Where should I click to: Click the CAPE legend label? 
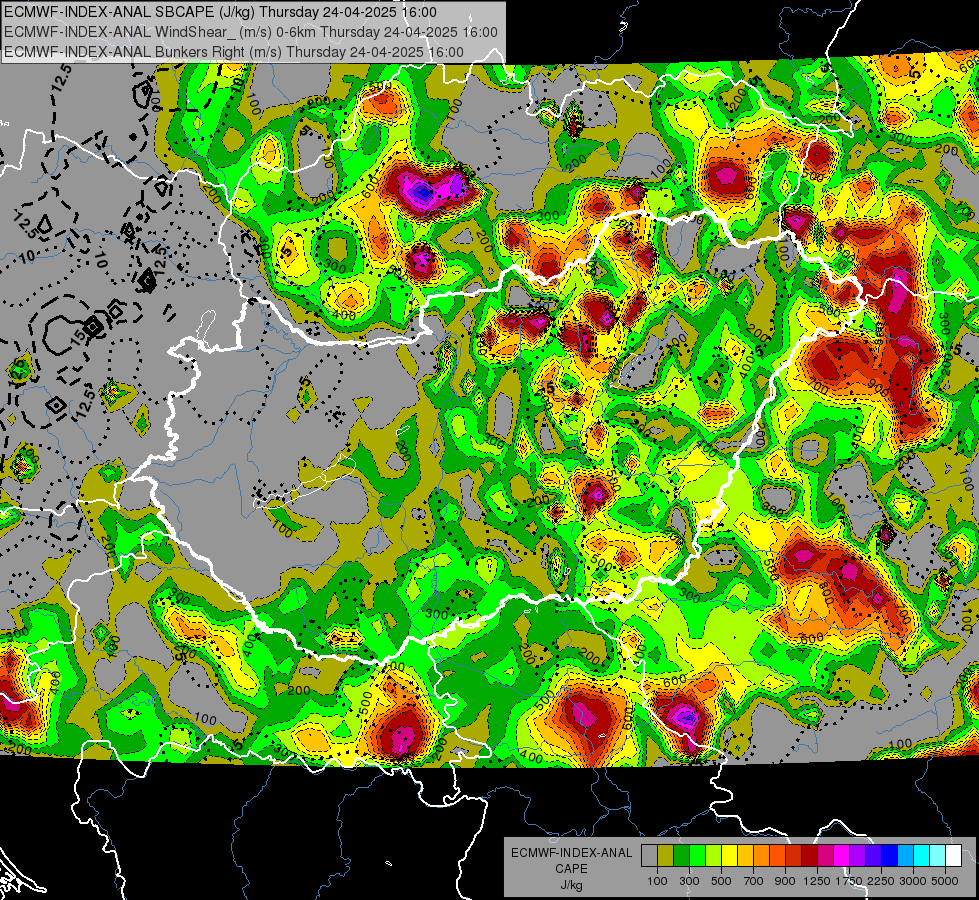click(571, 869)
